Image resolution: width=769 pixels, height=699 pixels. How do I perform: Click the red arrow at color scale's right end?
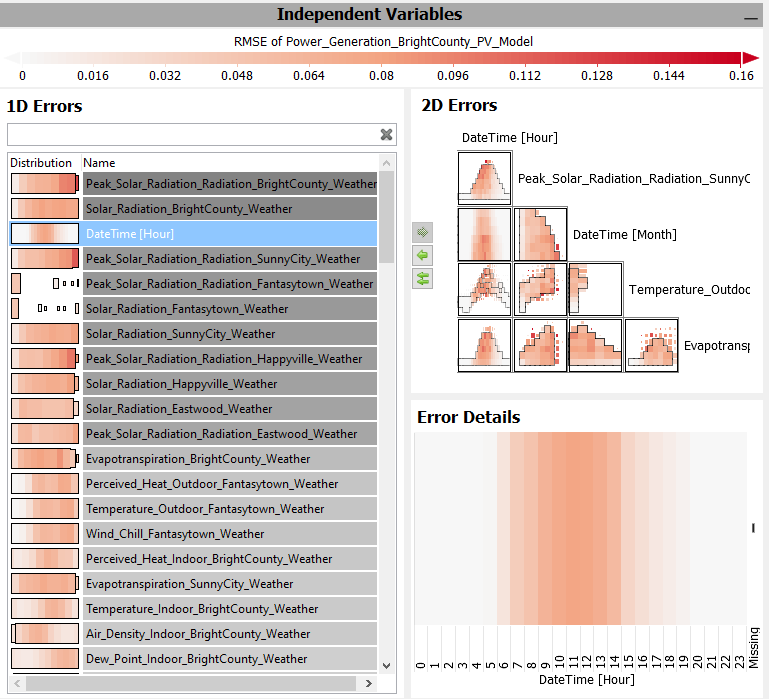[x=749, y=58]
